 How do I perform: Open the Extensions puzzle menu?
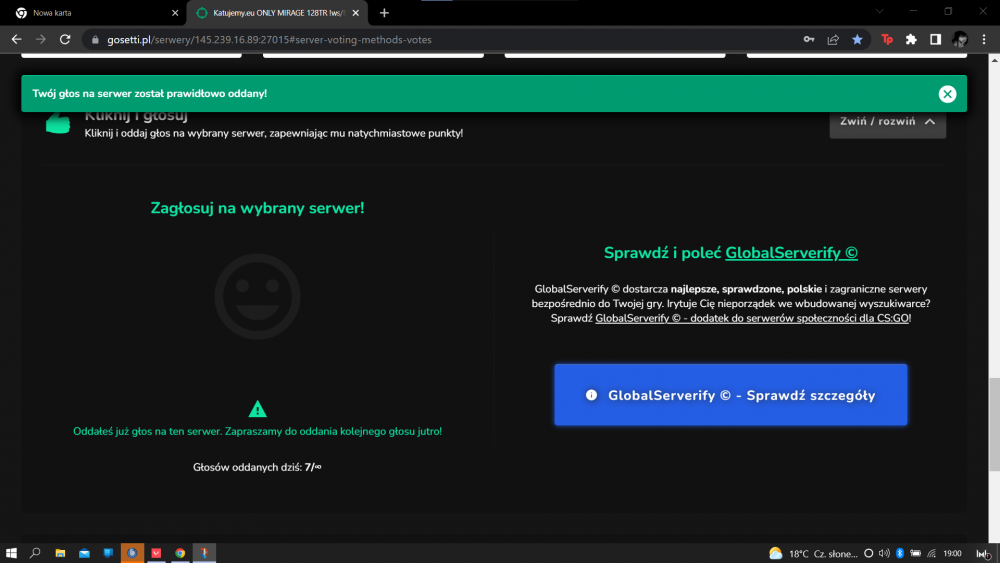[x=911, y=40]
